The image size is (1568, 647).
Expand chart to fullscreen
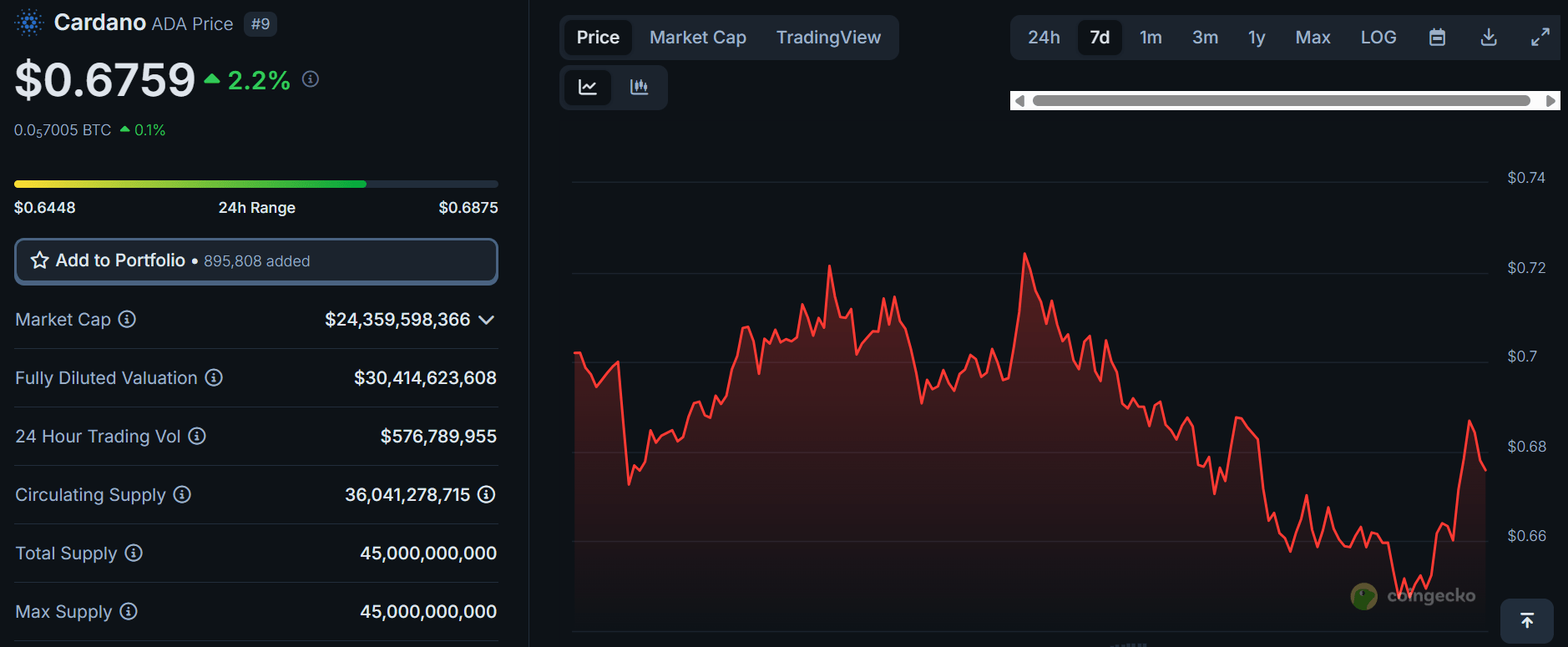click(x=1540, y=38)
